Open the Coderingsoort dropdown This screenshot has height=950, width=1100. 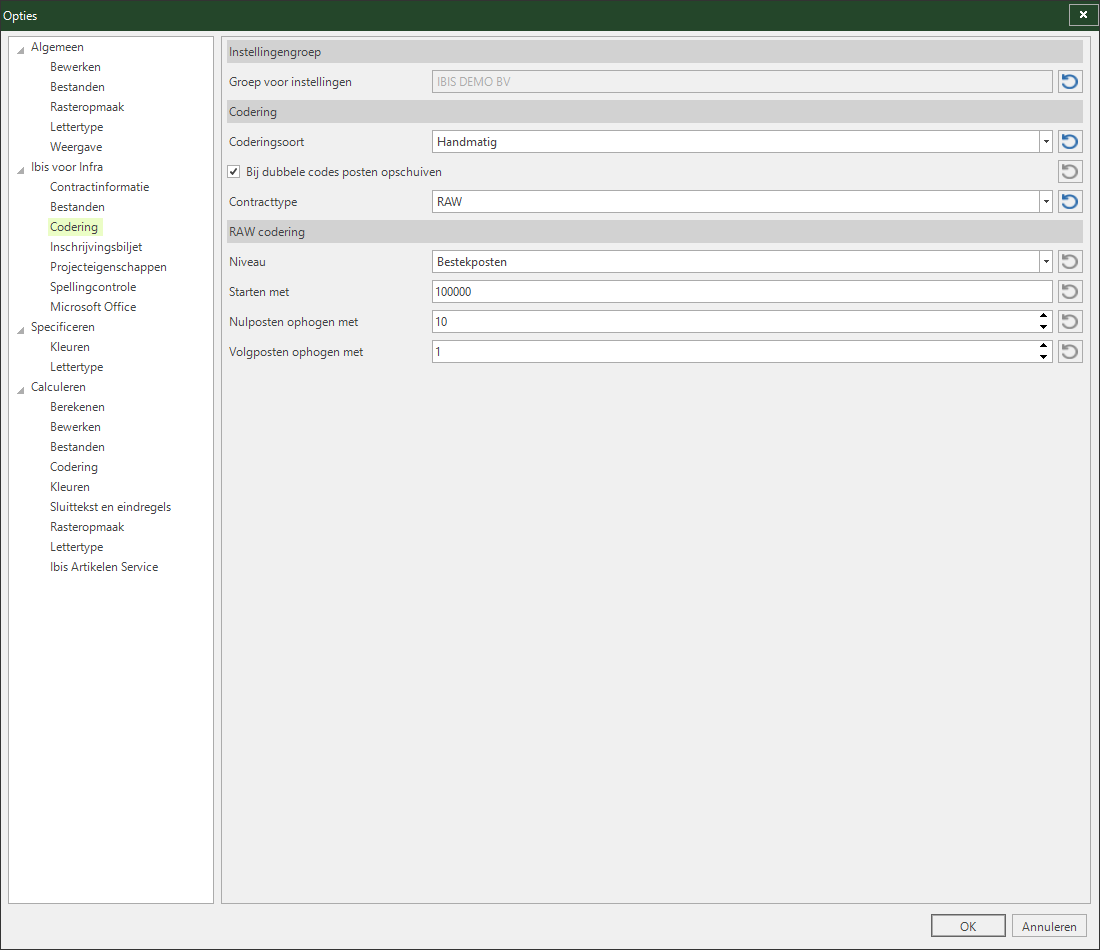click(1045, 142)
